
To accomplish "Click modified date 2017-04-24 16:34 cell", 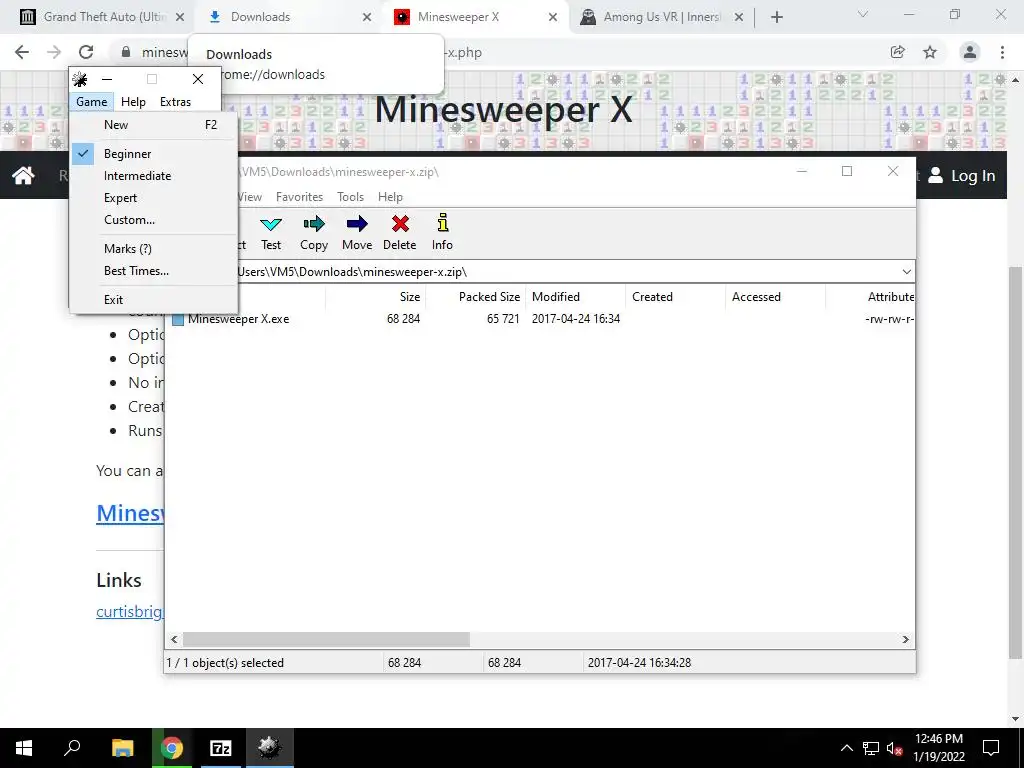I will [575, 319].
